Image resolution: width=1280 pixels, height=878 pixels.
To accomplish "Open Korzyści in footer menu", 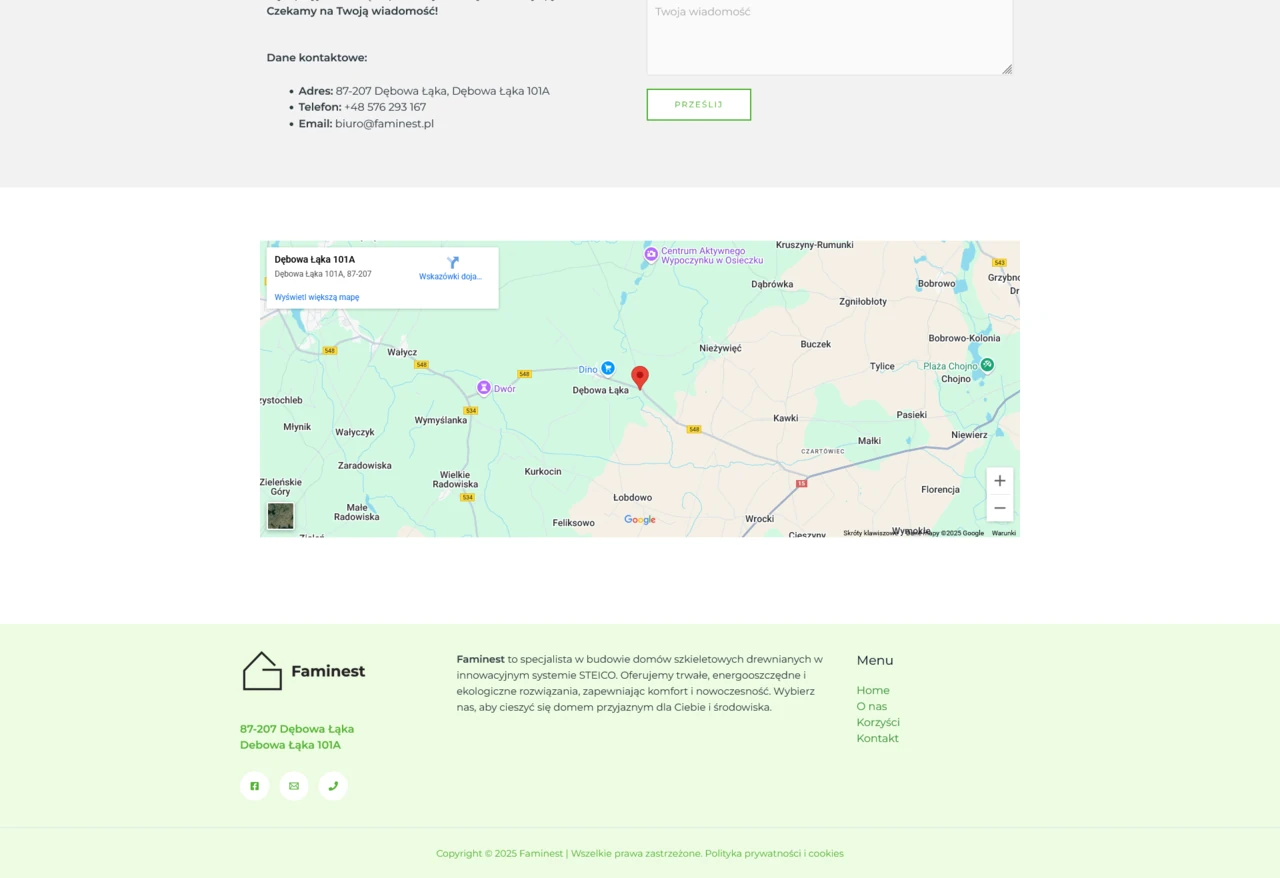I will [878, 722].
